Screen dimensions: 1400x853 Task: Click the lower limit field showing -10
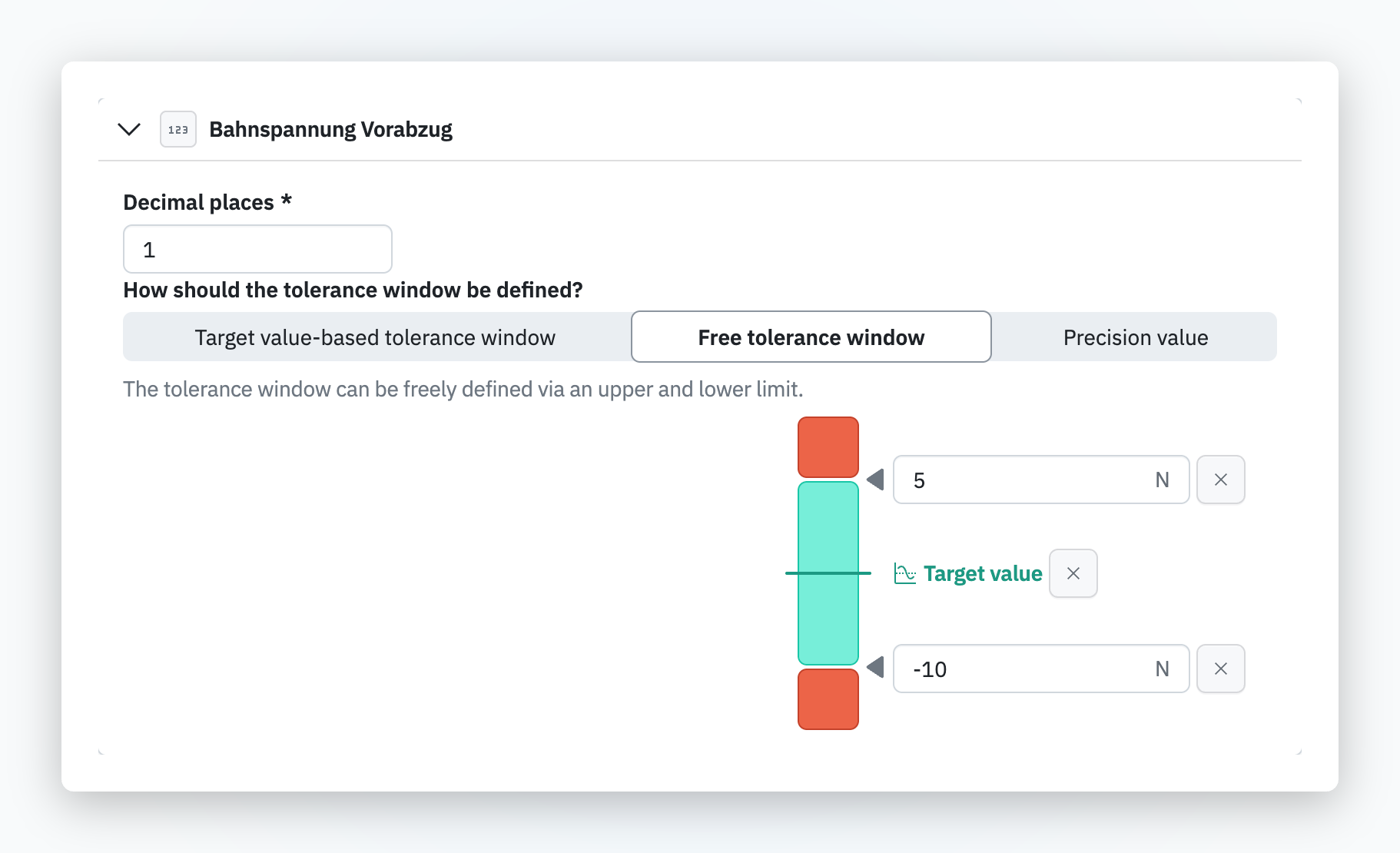pos(1041,669)
